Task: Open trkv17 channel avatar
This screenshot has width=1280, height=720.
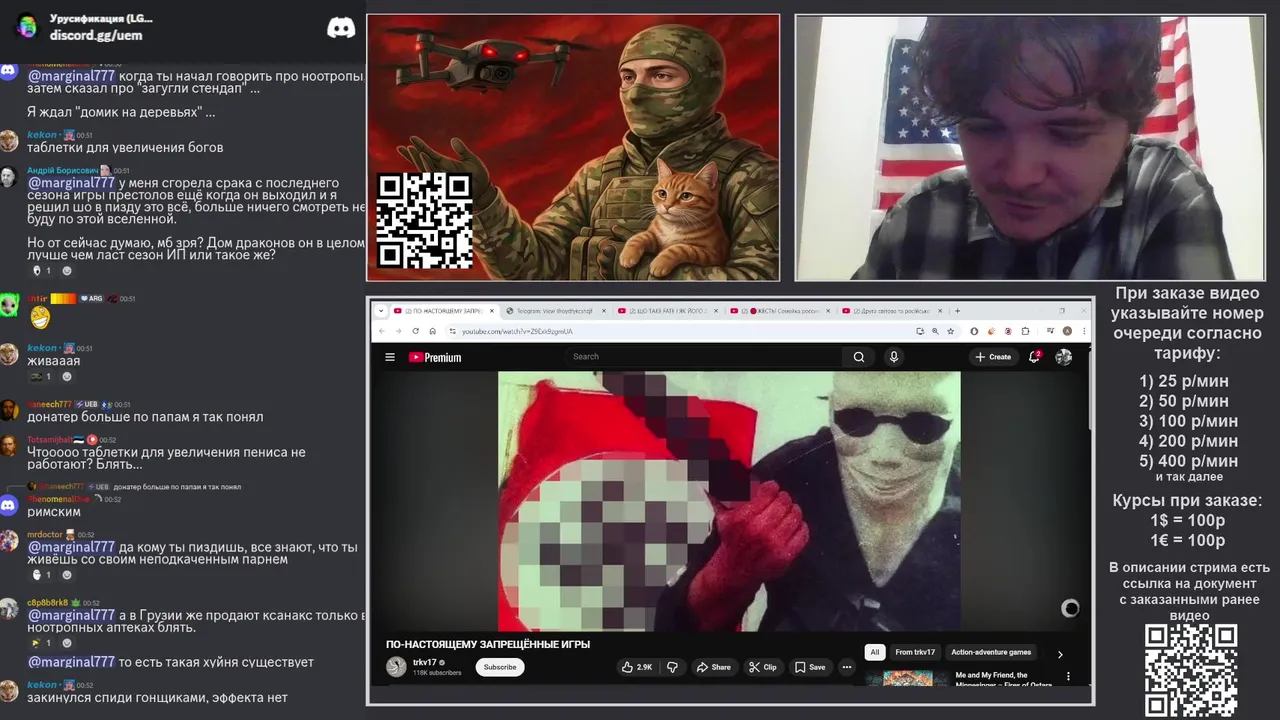Action: click(396, 667)
